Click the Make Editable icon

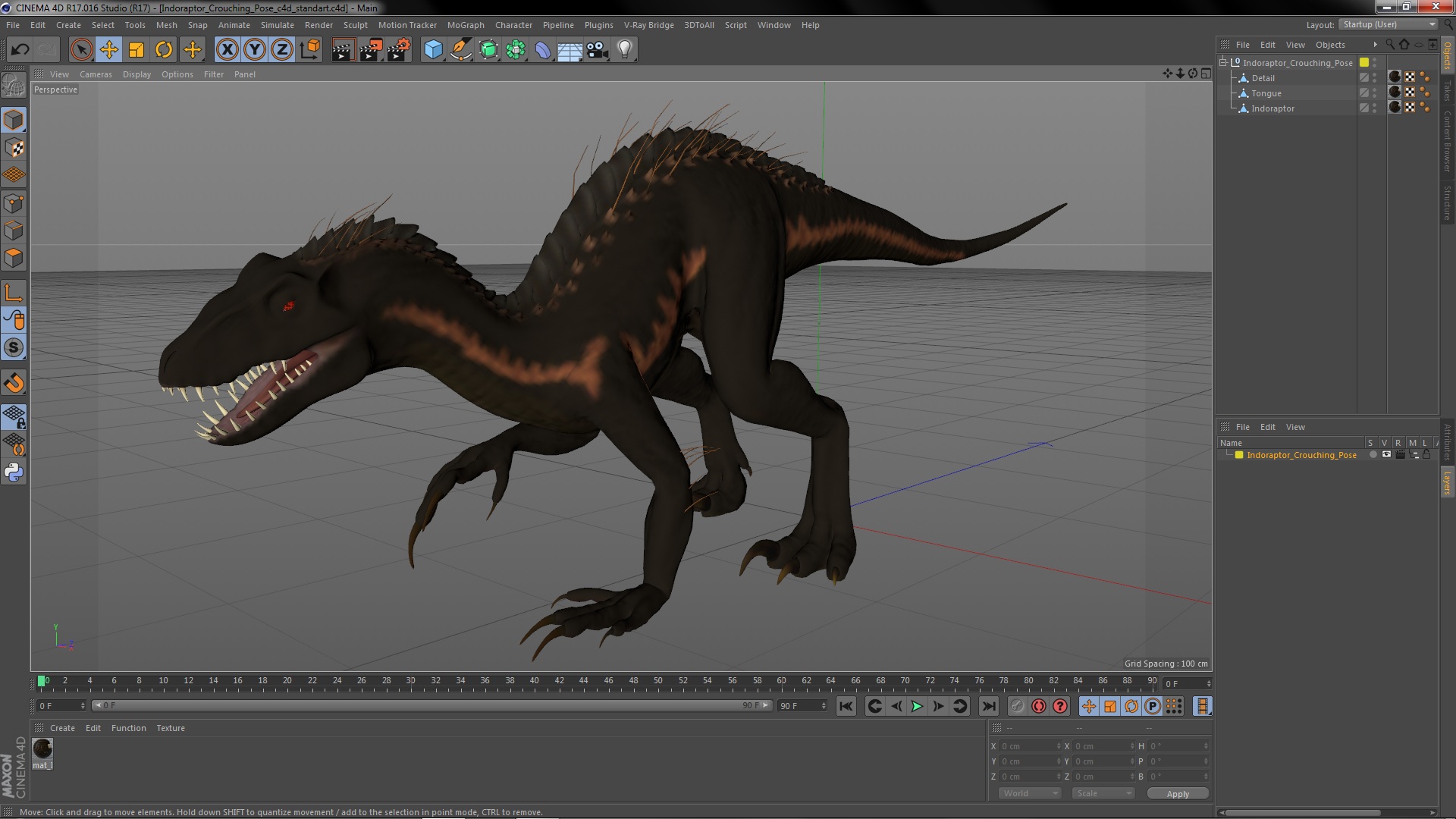click(14, 84)
